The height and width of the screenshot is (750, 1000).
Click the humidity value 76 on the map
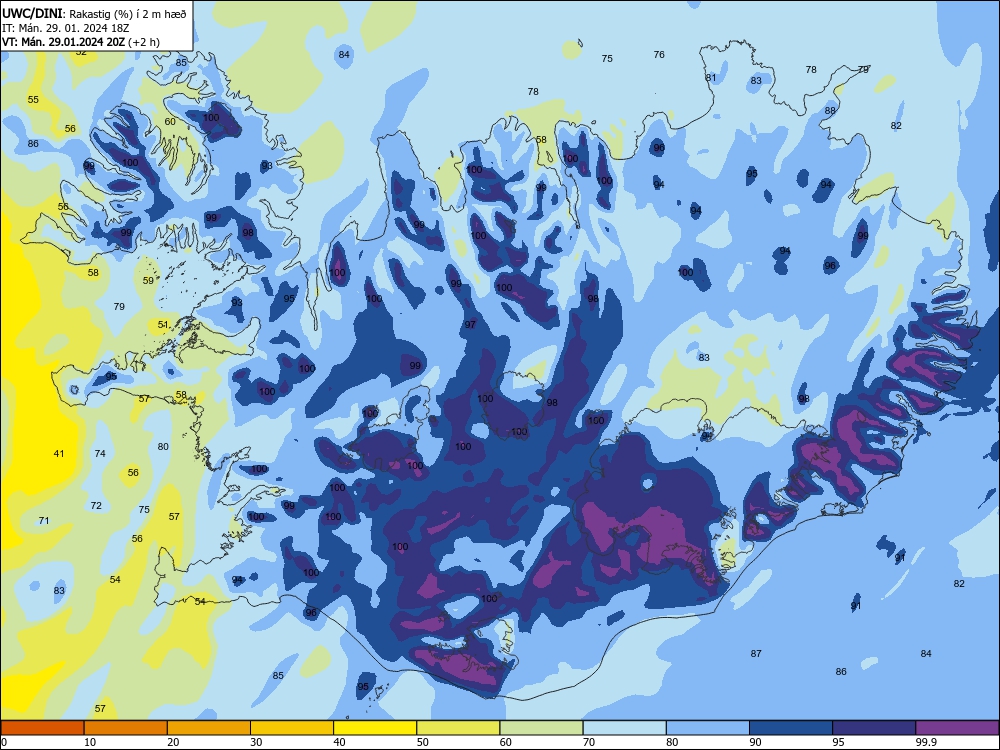coord(659,55)
